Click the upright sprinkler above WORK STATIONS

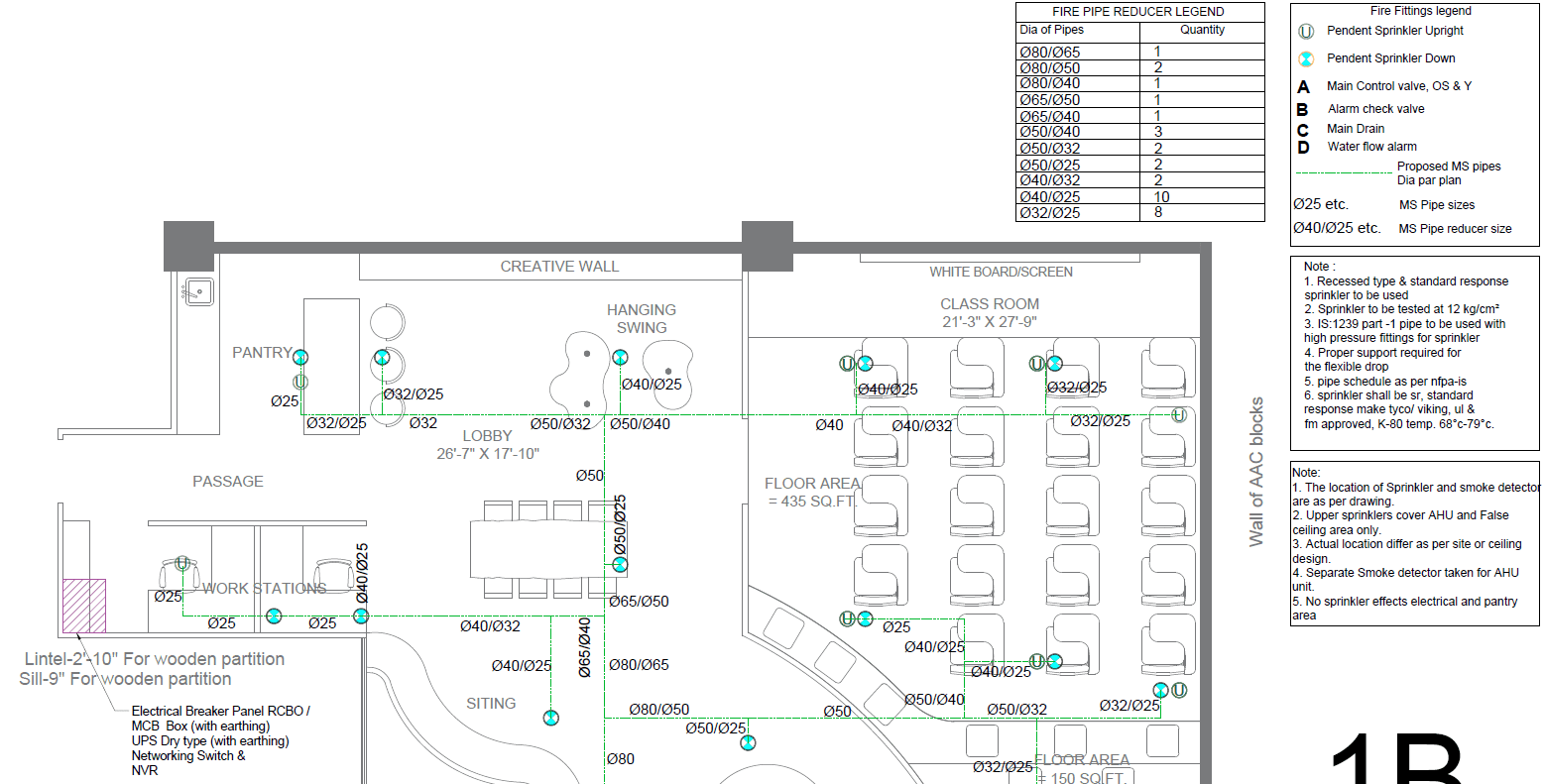[x=182, y=564]
